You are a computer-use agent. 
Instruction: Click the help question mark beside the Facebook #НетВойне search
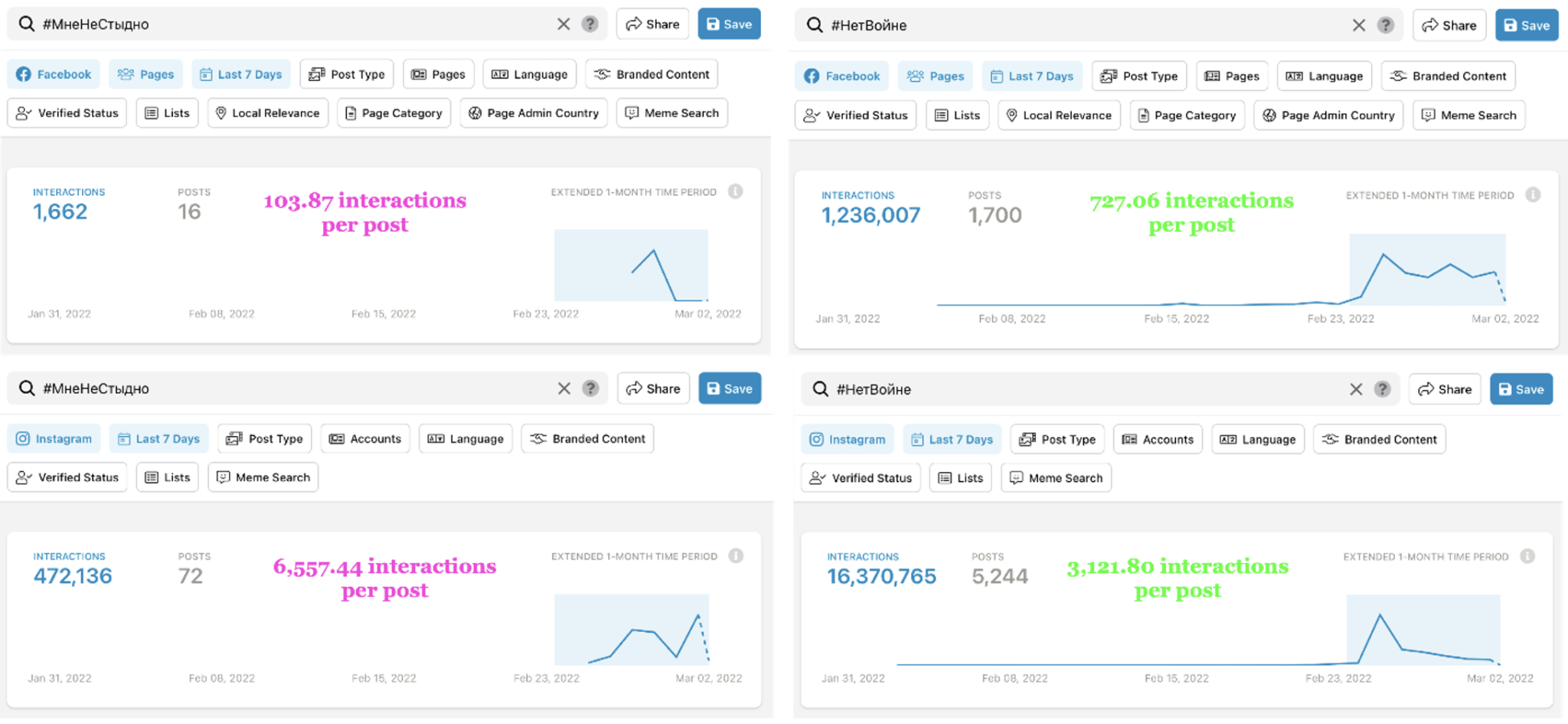[x=1385, y=25]
